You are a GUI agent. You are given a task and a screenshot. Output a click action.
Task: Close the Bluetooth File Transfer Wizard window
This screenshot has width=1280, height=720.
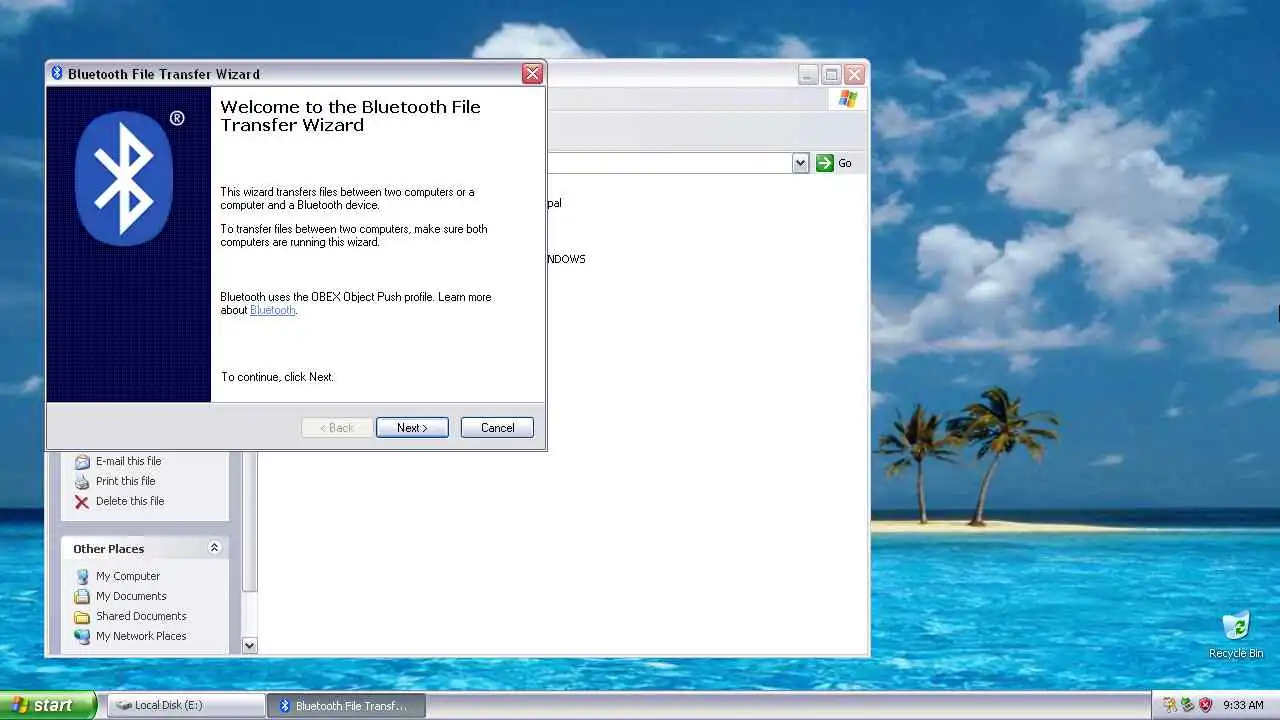533,73
